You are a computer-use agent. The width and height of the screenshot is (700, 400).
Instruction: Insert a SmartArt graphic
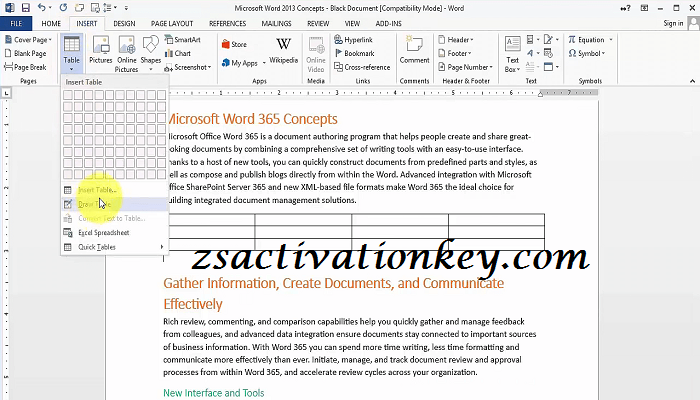183,39
